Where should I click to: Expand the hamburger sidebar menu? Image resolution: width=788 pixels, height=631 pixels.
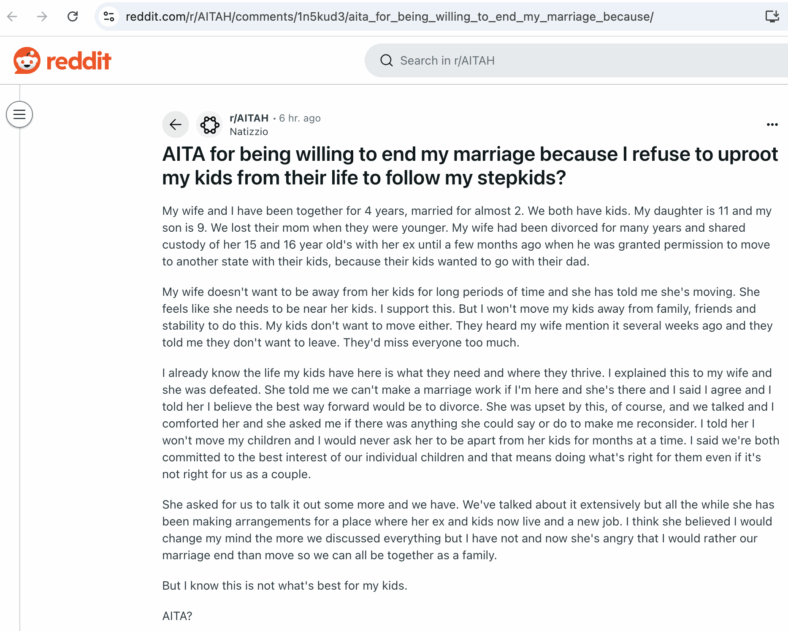(20, 115)
